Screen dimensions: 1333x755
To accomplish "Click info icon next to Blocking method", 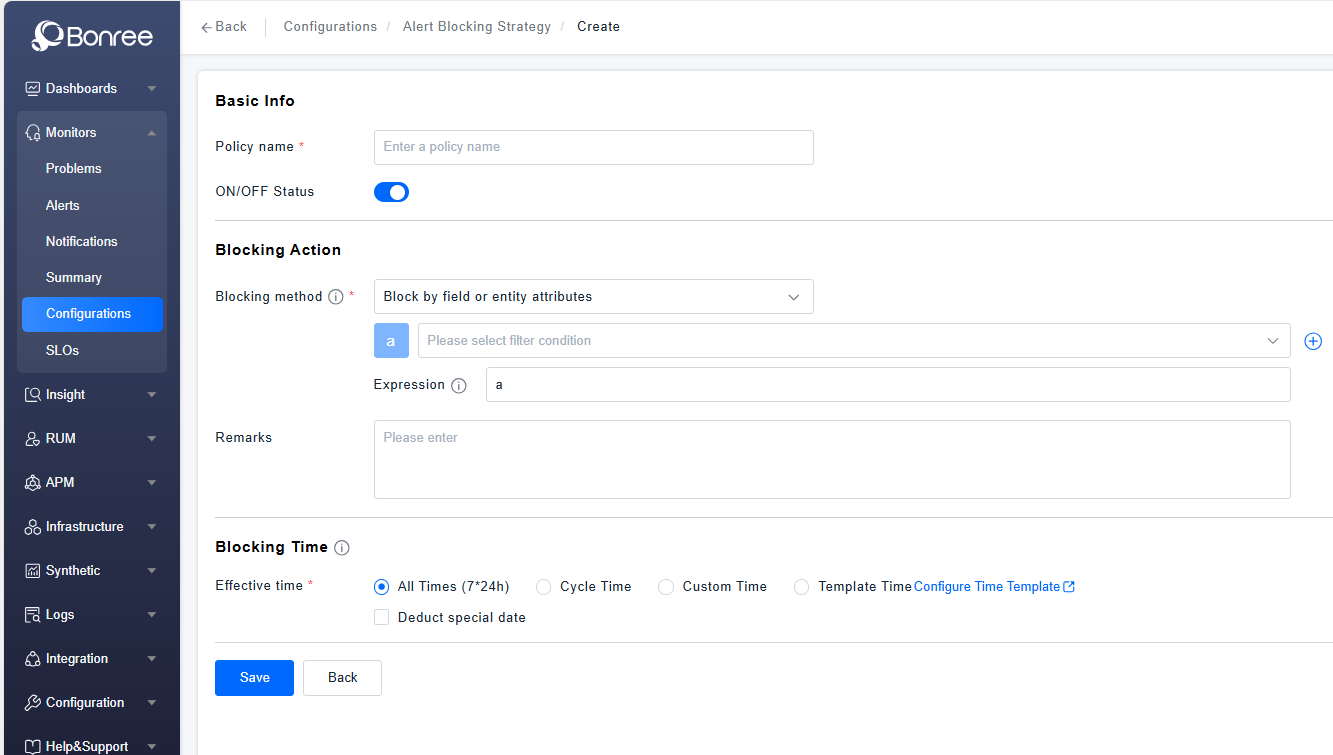I will point(336,297).
